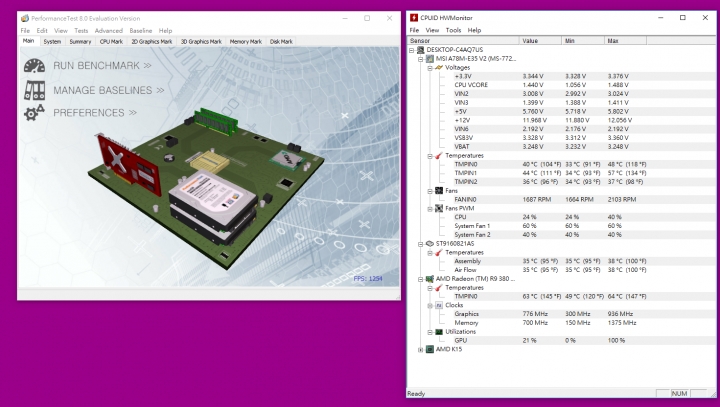Click the Run Benchmark speedometer icon
Screen dimensions: 720x407
pos(34,66)
